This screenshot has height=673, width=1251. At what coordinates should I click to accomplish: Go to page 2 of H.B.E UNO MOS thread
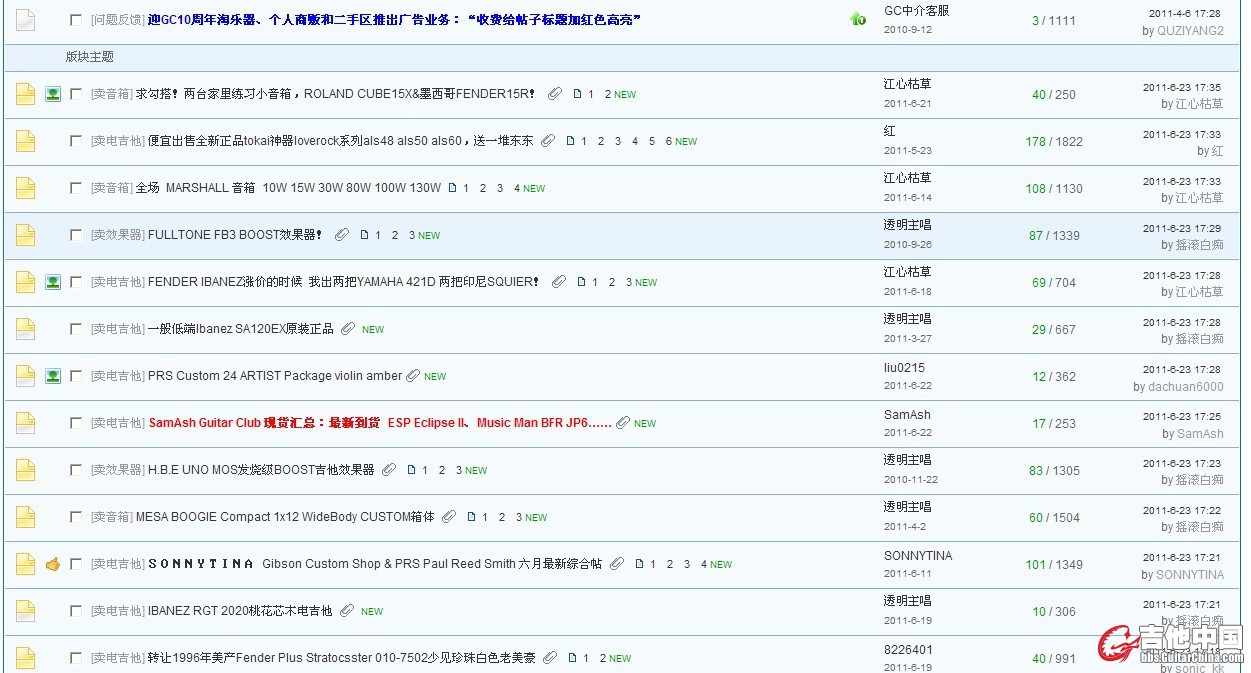[441, 470]
